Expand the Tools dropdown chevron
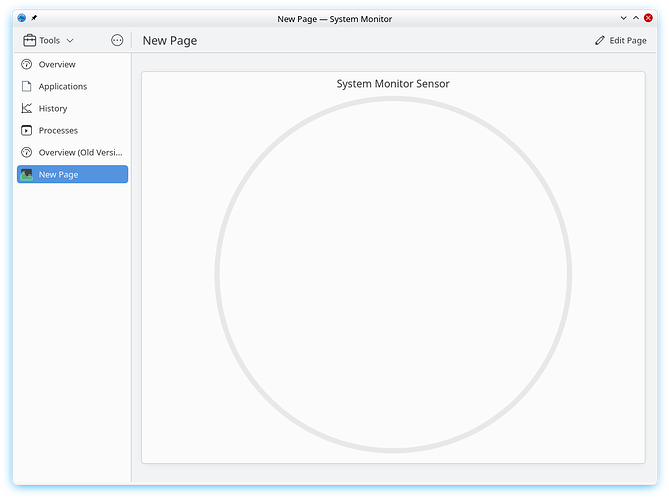 coord(70,41)
